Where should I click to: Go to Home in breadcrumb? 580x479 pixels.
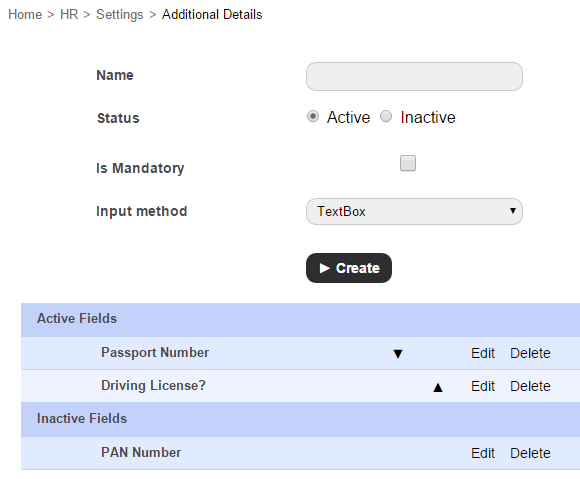[25, 14]
